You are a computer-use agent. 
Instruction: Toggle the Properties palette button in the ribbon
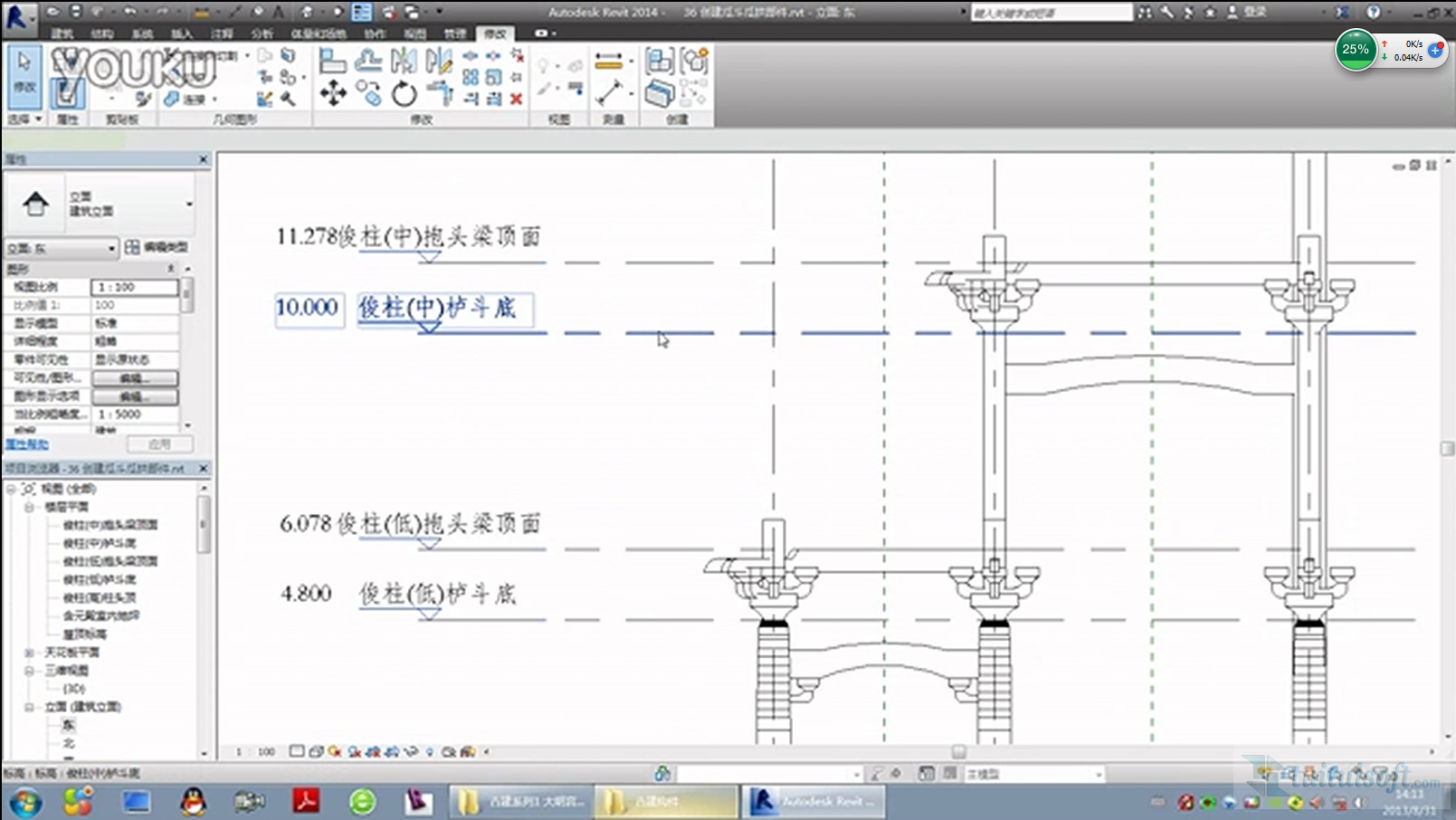[67, 91]
